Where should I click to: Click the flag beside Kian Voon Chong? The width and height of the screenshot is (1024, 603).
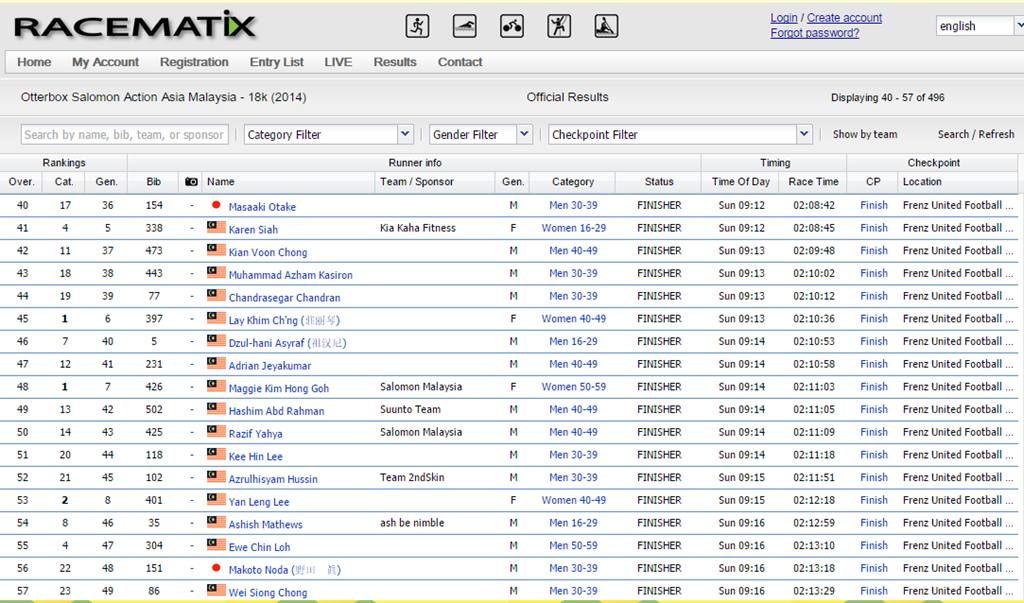click(216, 249)
